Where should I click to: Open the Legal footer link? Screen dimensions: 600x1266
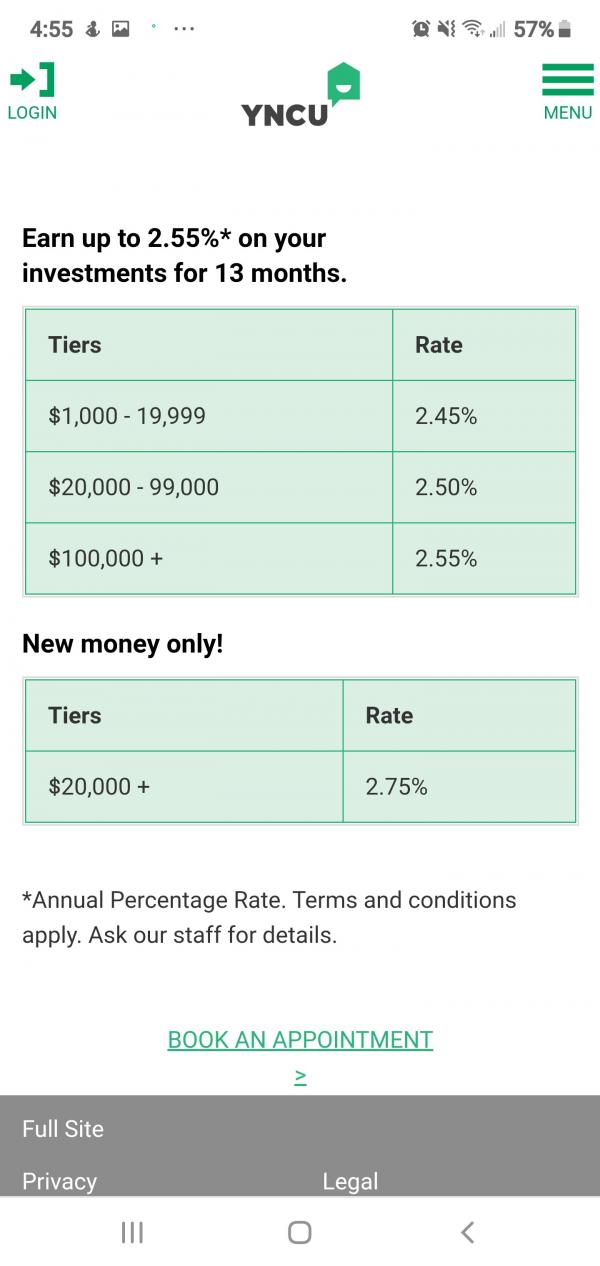[350, 1181]
